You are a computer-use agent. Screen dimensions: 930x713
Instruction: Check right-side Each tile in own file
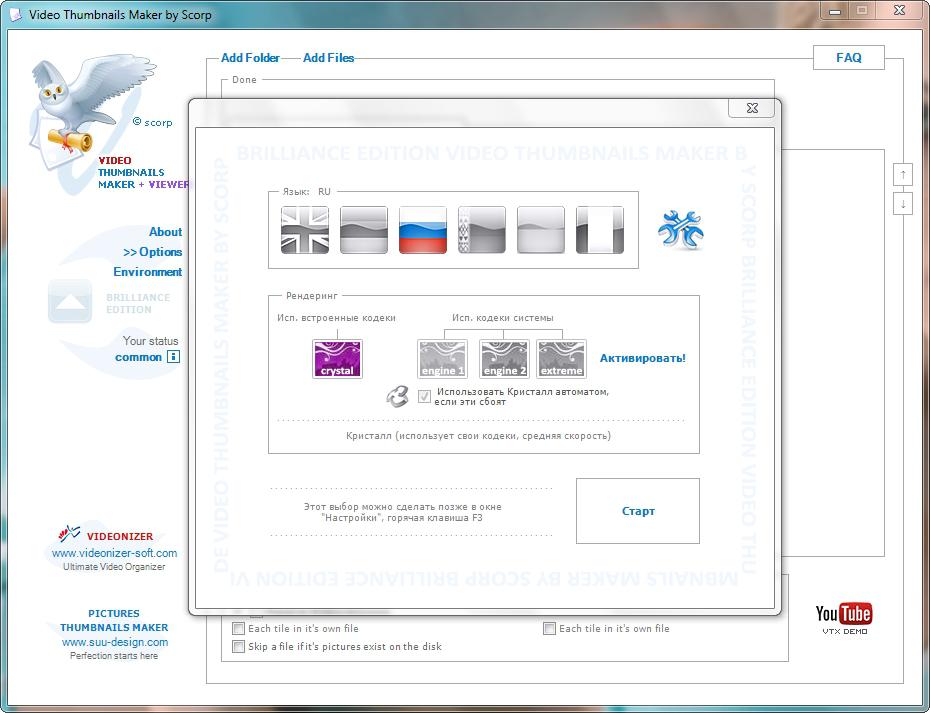[x=549, y=629]
